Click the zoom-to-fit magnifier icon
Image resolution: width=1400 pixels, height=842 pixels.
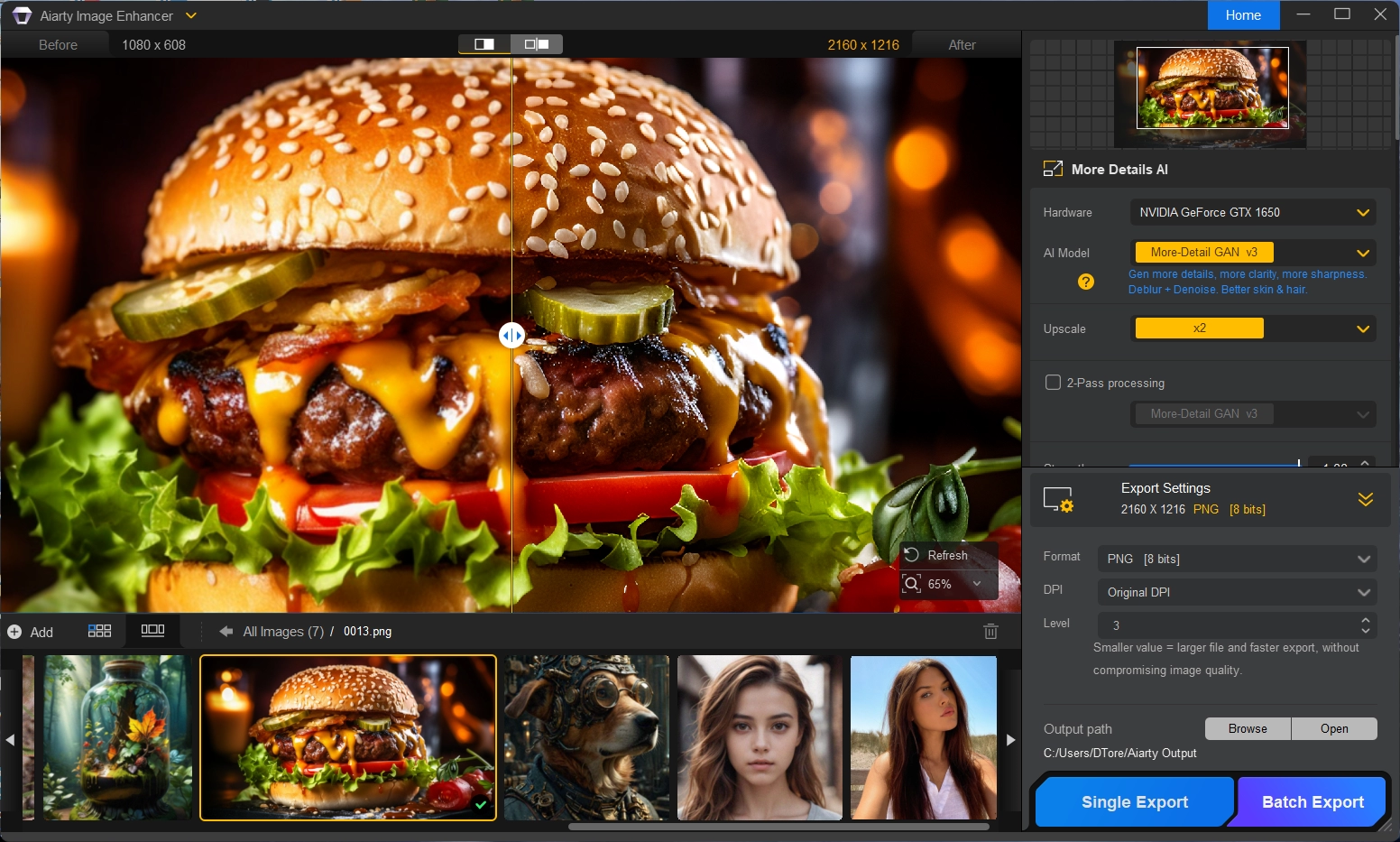pyautogui.click(x=912, y=584)
